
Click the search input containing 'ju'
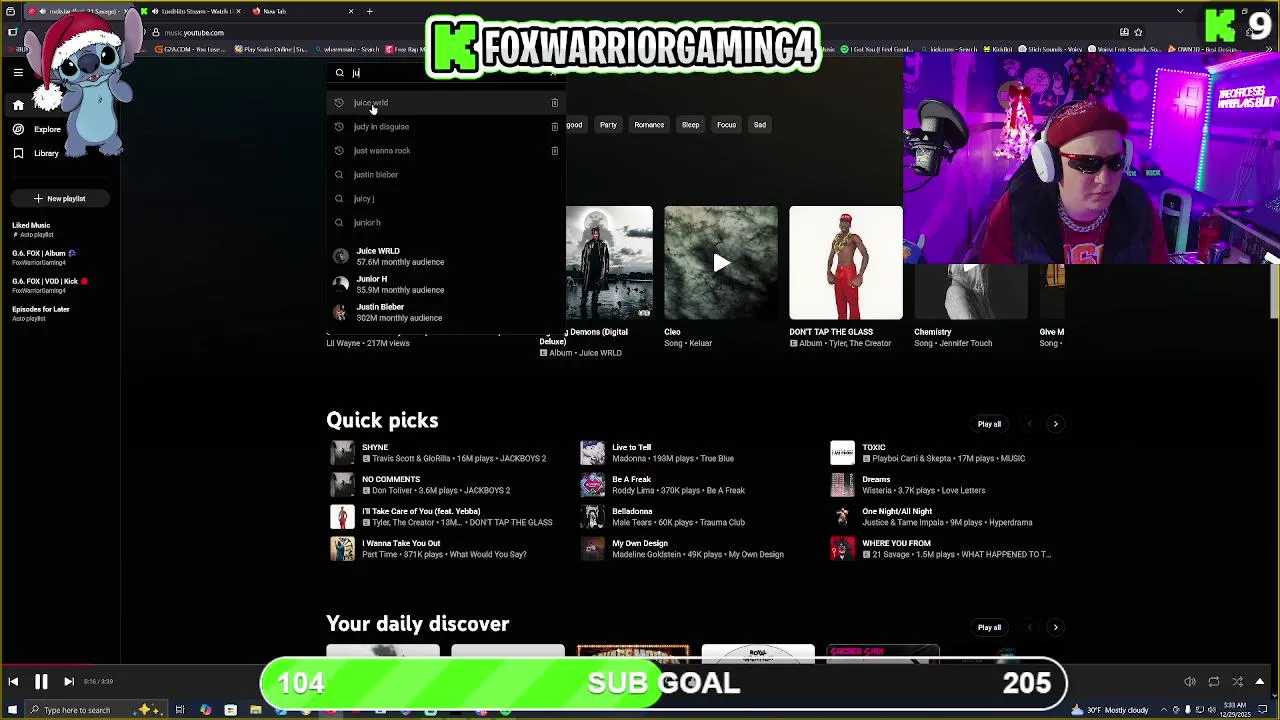point(448,73)
